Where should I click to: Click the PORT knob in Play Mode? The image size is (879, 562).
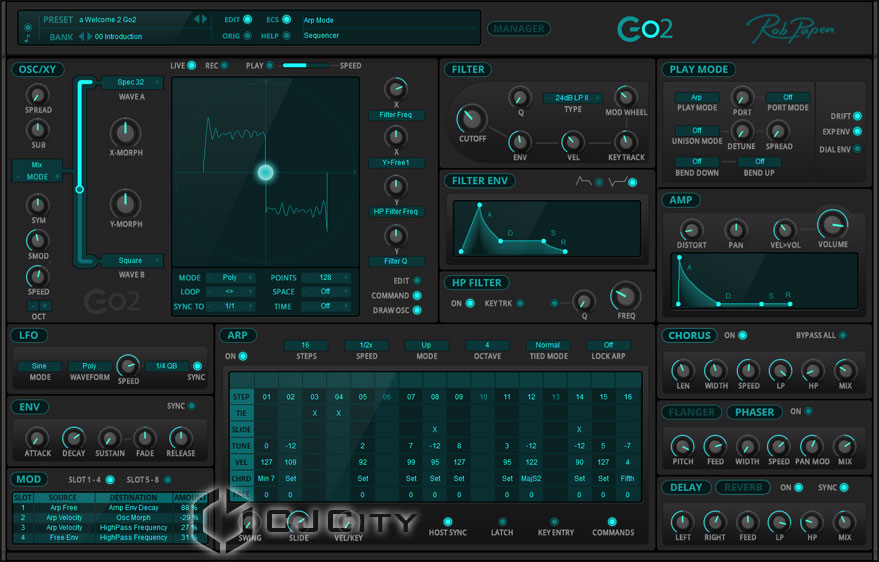coord(742,97)
